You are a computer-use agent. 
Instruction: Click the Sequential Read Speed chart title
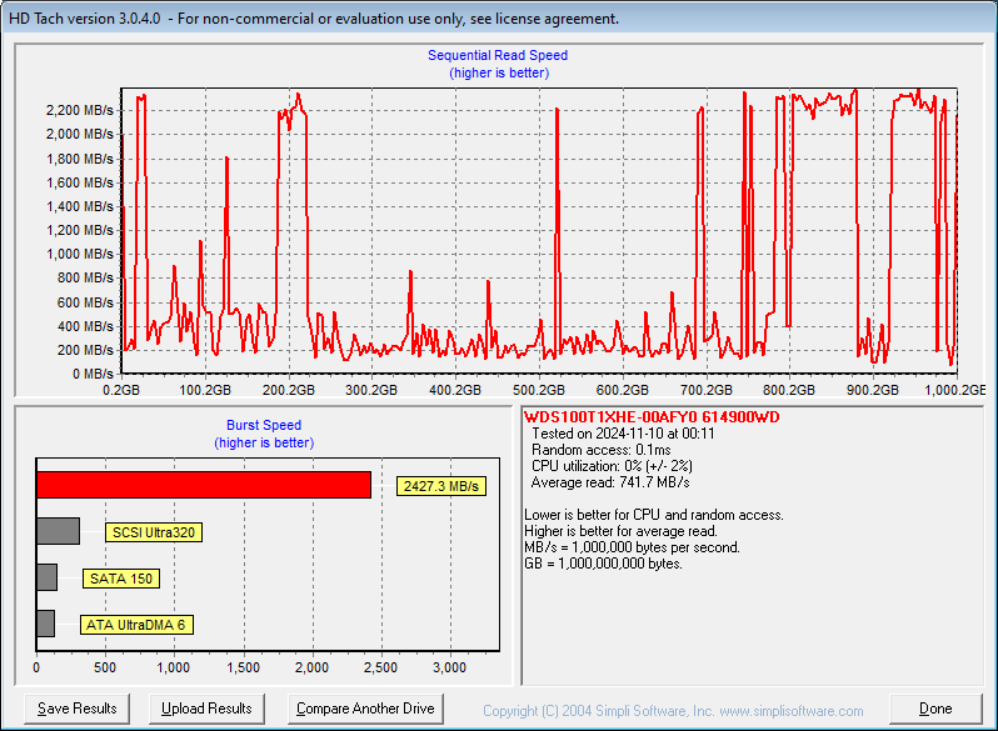click(498, 55)
